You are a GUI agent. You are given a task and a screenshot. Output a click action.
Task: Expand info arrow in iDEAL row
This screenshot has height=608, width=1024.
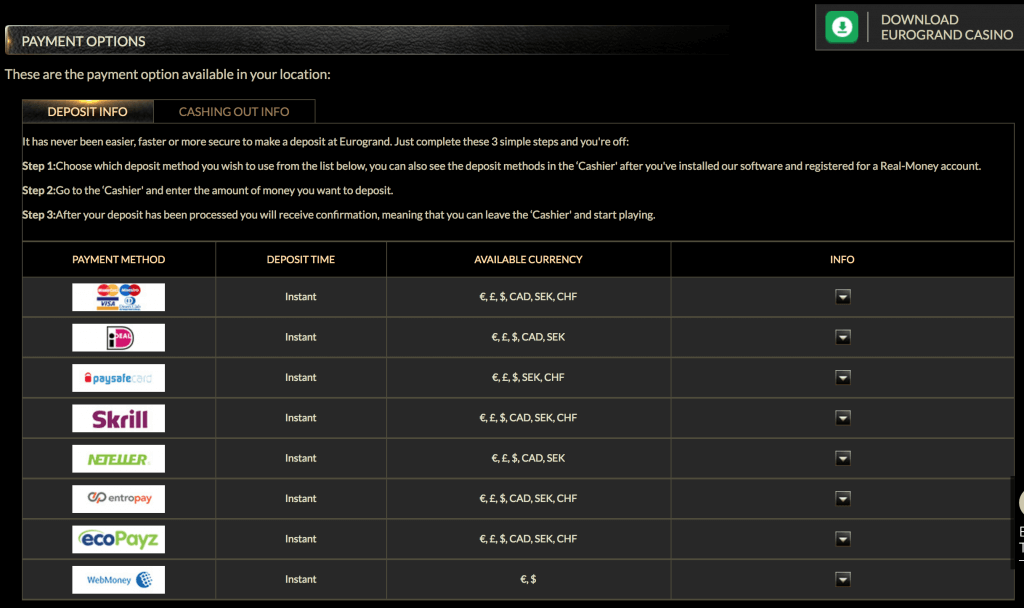(x=842, y=337)
